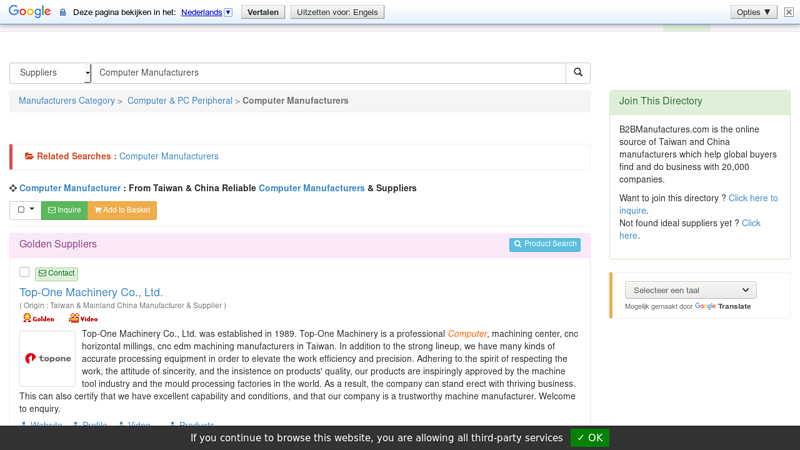The image size is (800, 450).
Task: Go to Manufacturers Category breadcrumb
Action: (67, 101)
